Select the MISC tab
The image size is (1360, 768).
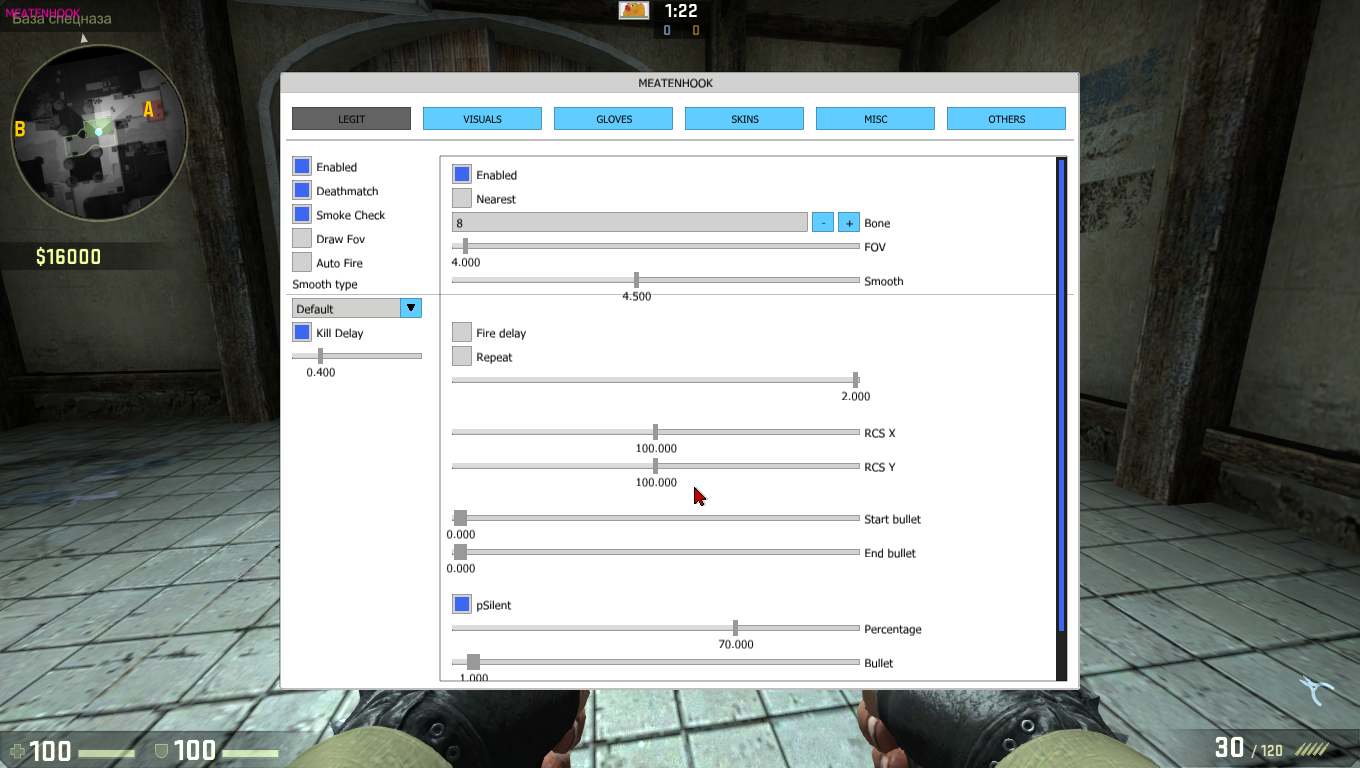[x=875, y=119]
